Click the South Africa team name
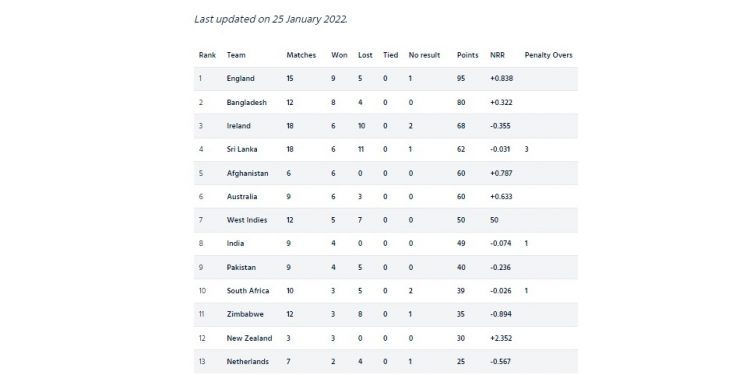The width and height of the screenshot is (750, 375). [x=248, y=291]
